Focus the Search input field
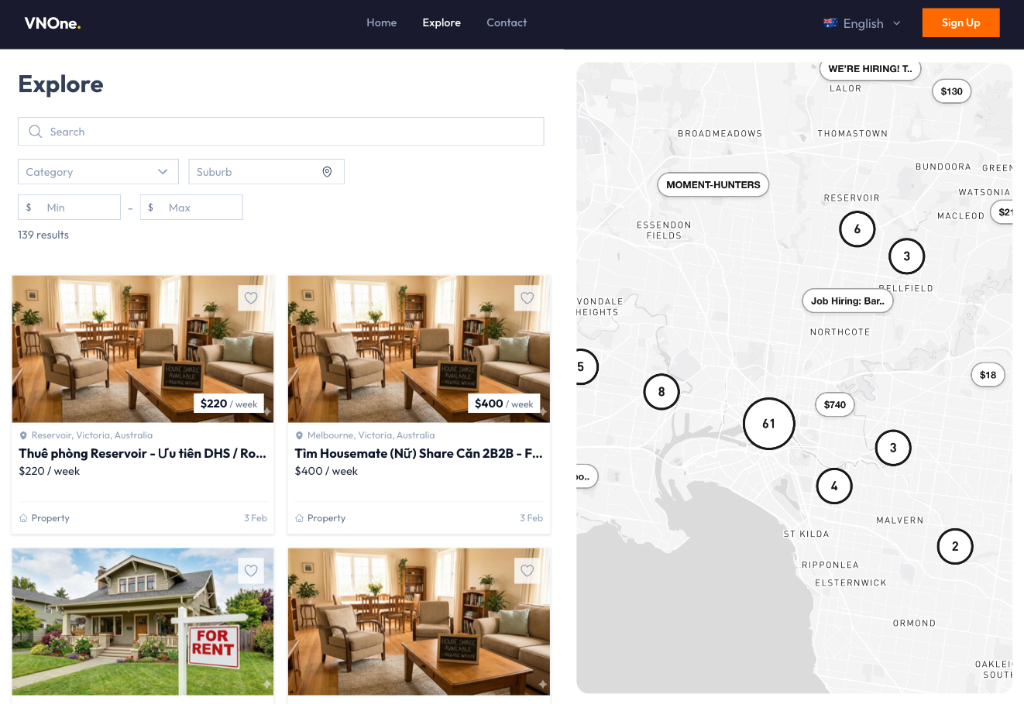 point(281,132)
